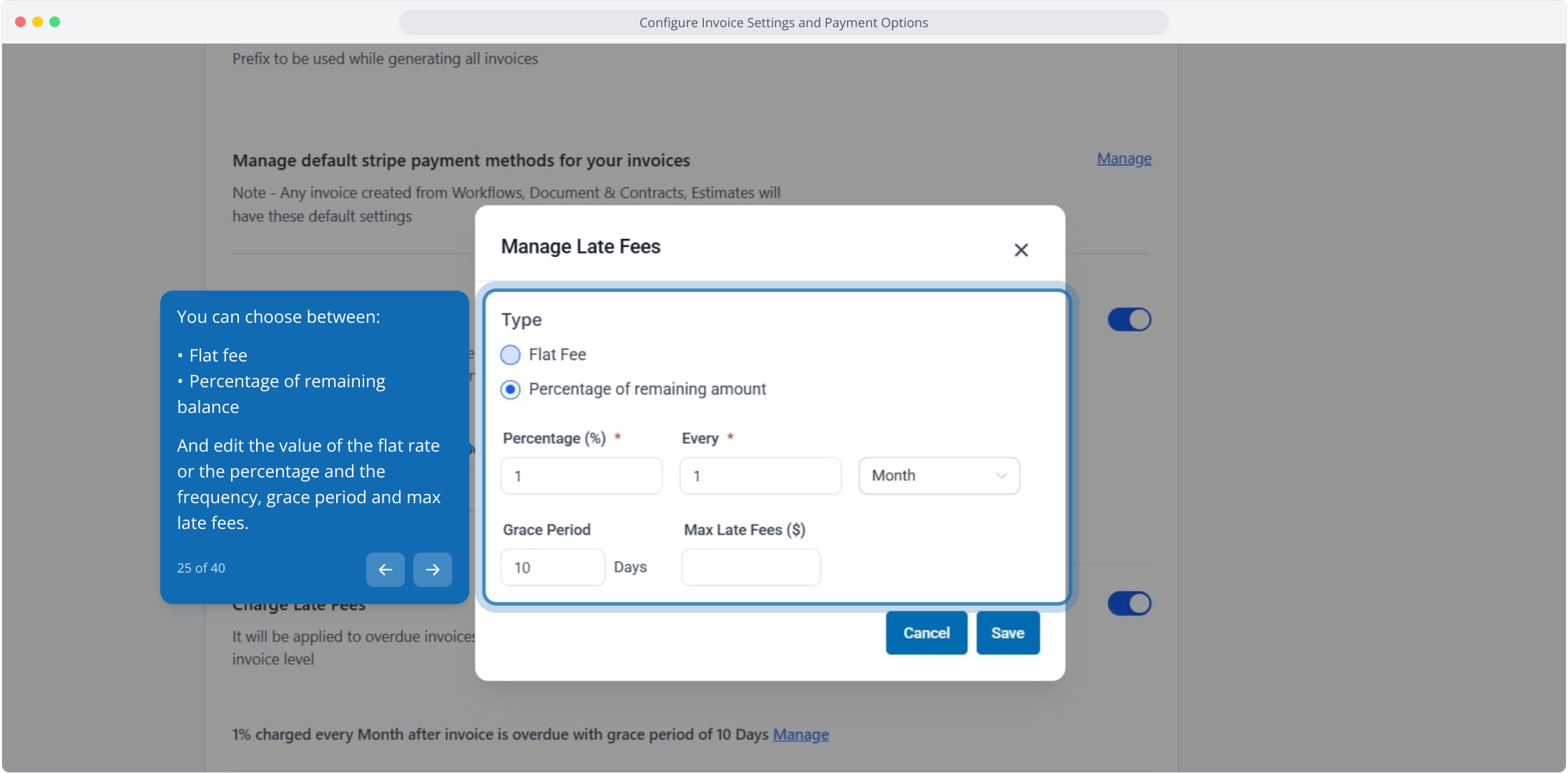Toggle the Charge Late Fees switch
Viewport: 1568px width, 773px height.
pos(1129,603)
